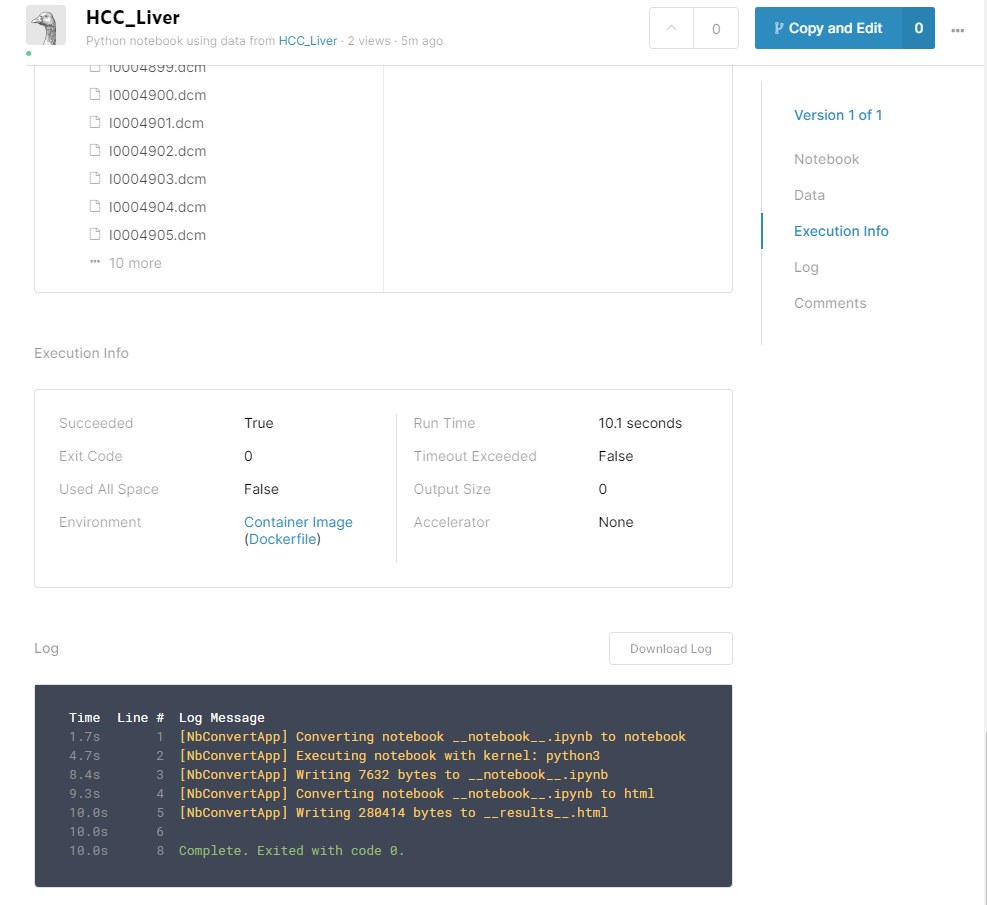Upvote the notebook with the arrow button

click(672, 28)
